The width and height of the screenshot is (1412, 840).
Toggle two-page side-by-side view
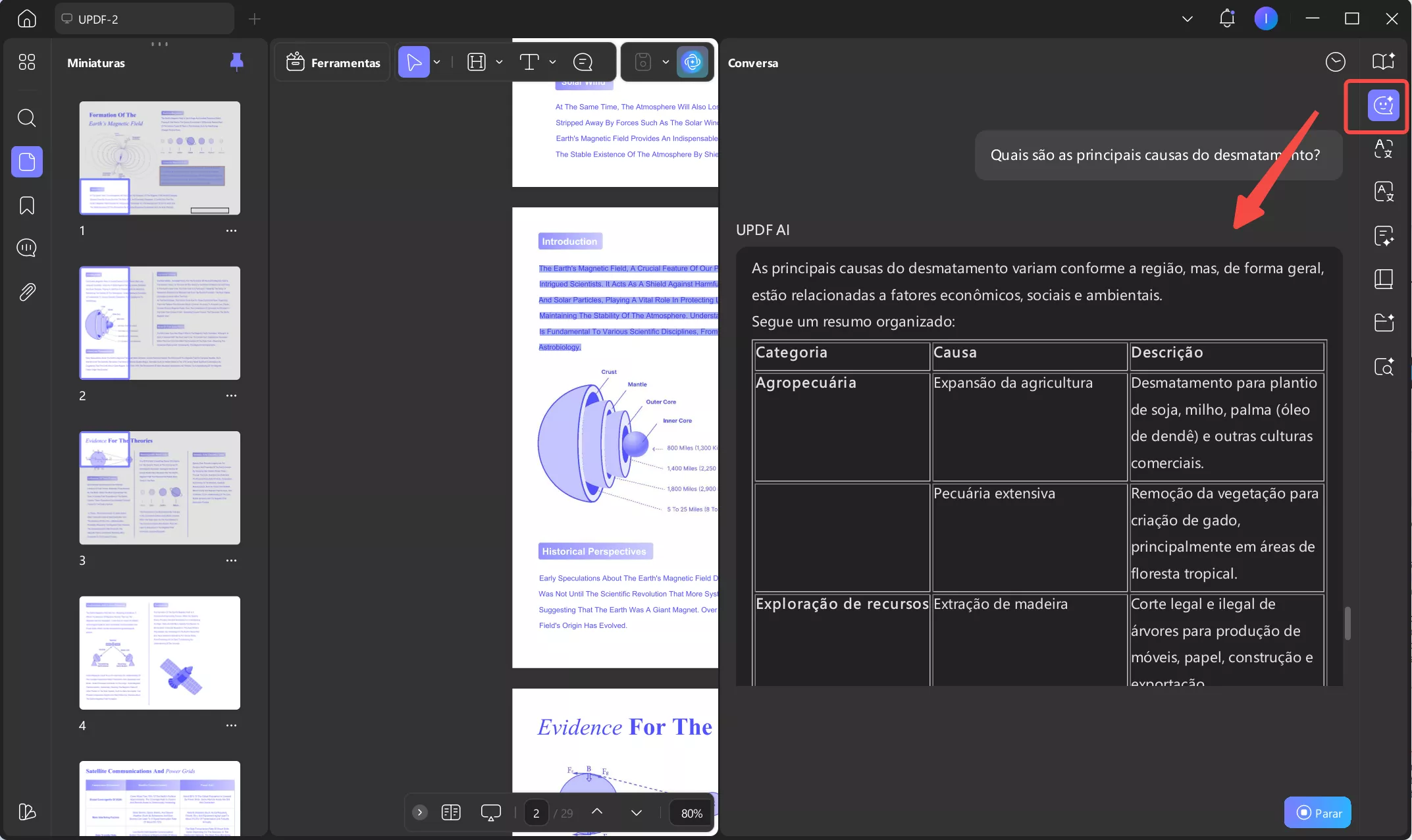coord(452,812)
